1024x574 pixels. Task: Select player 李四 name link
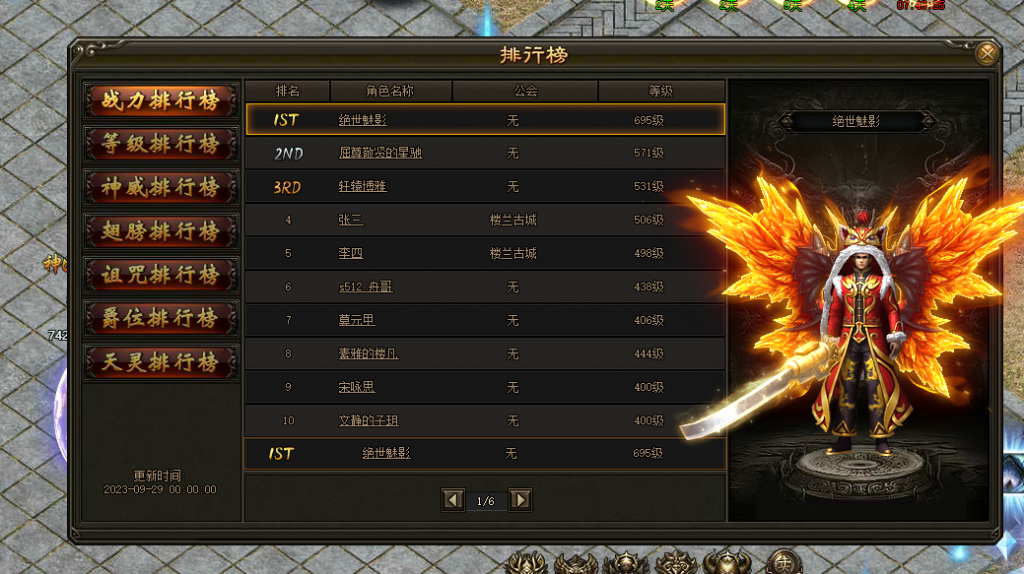351,253
